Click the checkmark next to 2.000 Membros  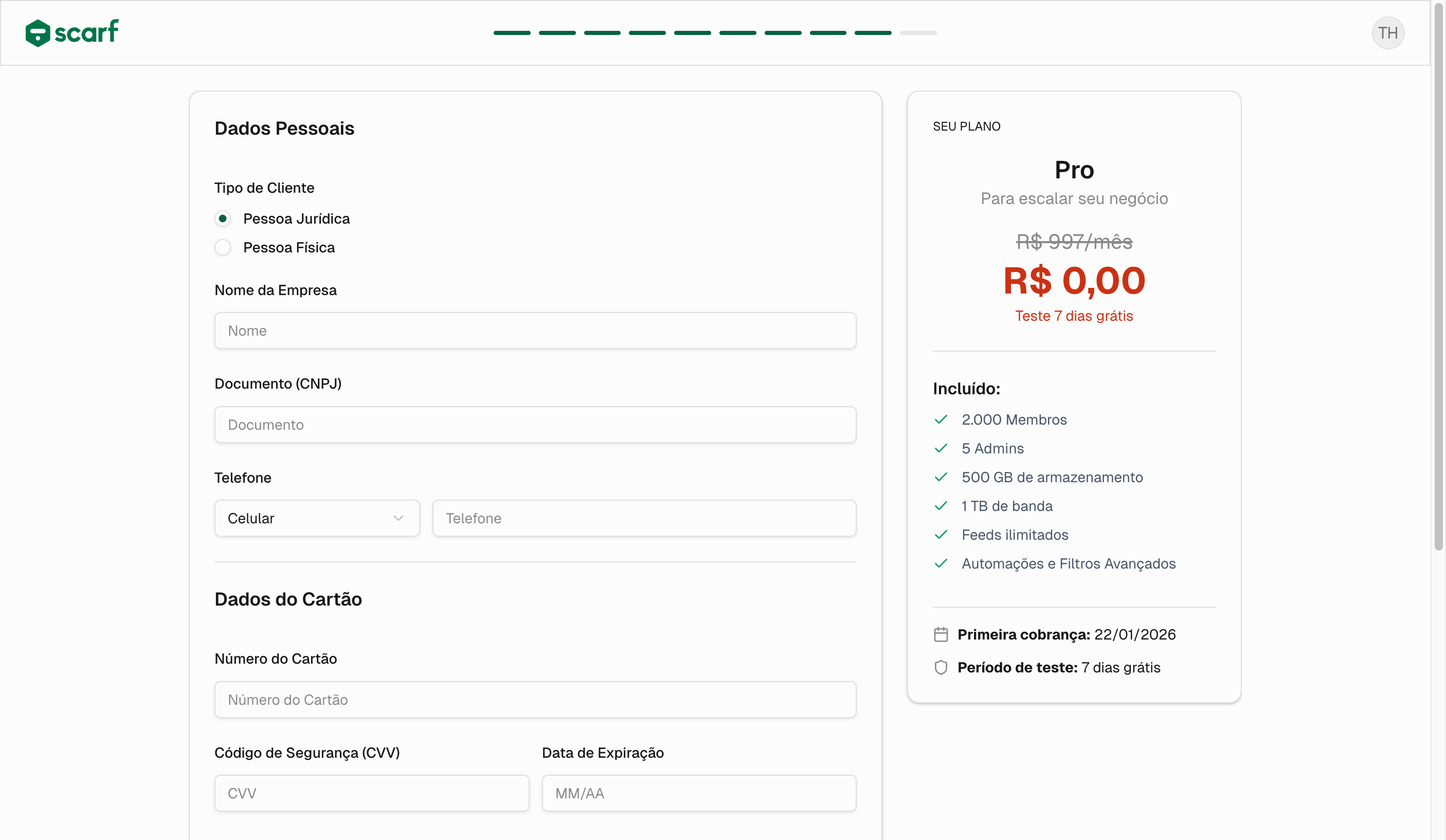click(941, 419)
